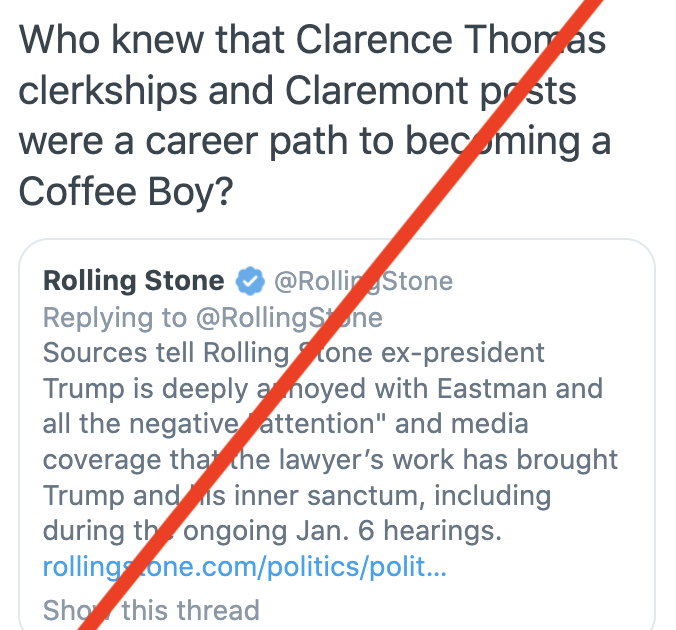
Task: Click 'Trump is deeply' in the quoted tweet
Action: (146, 389)
